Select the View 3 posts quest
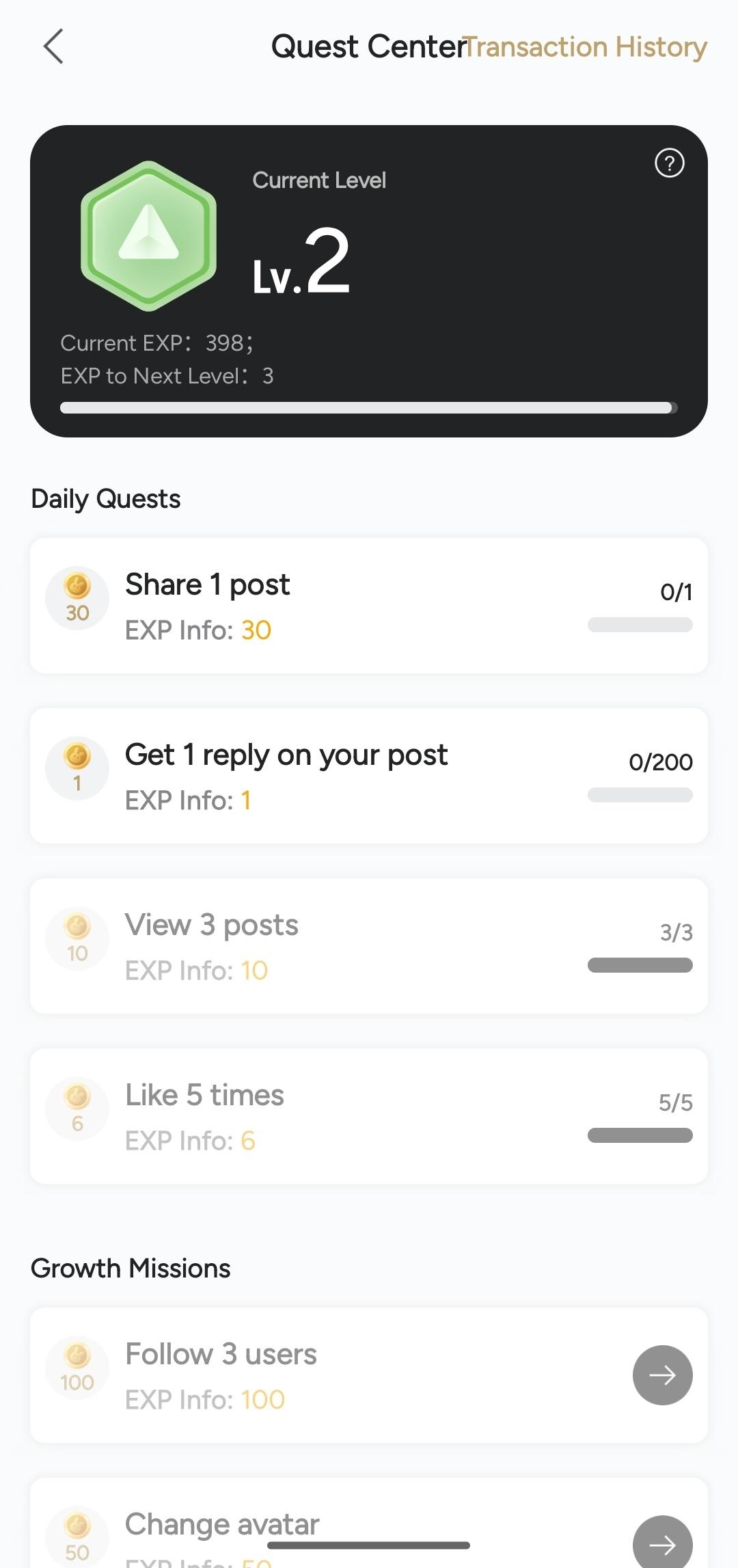Viewport: 738px width, 1568px height. pos(212,925)
